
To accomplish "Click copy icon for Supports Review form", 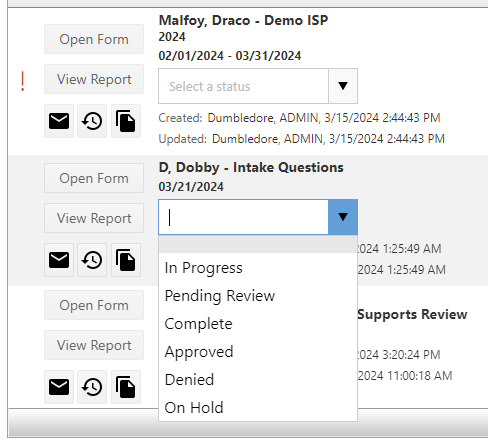I will pyautogui.click(x=126, y=387).
